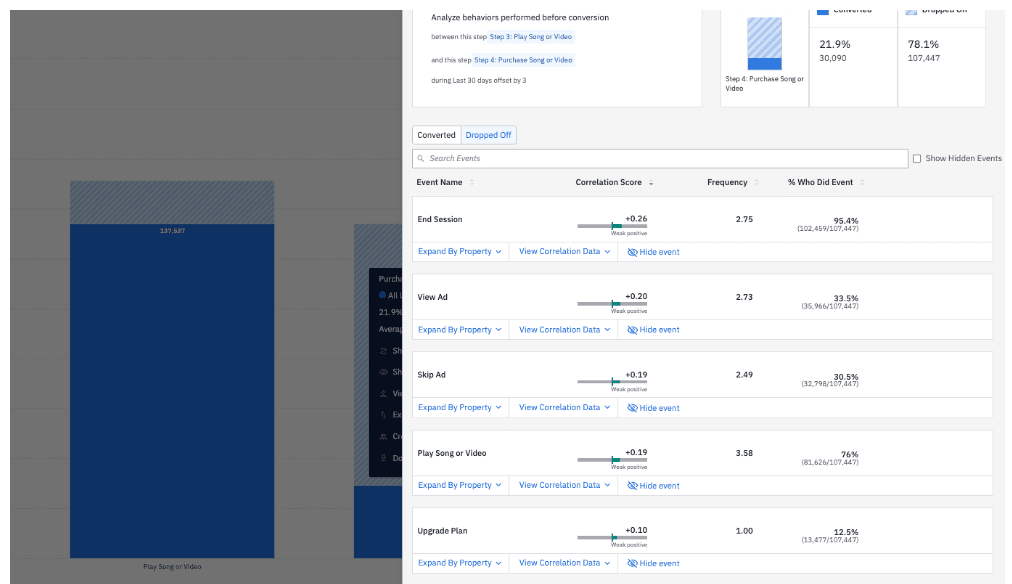This screenshot has height=584, width=1012.
Task: Switch to the Converted tab
Action: pos(436,135)
